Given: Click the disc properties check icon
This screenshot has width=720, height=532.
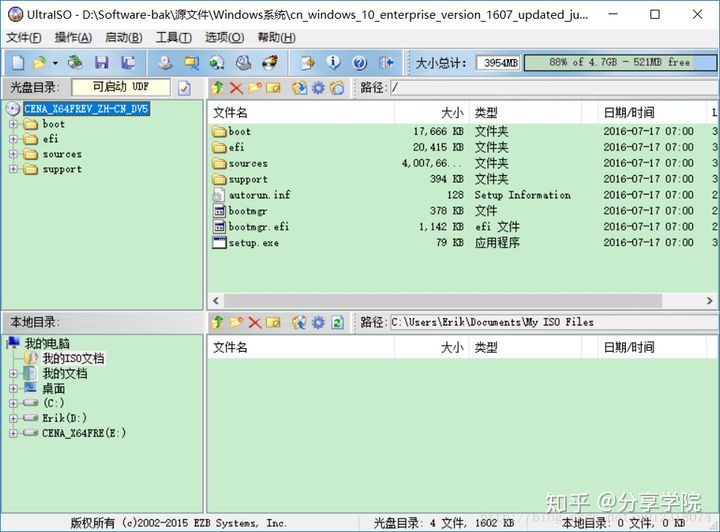Looking at the screenshot, I should click(x=185, y=88).
